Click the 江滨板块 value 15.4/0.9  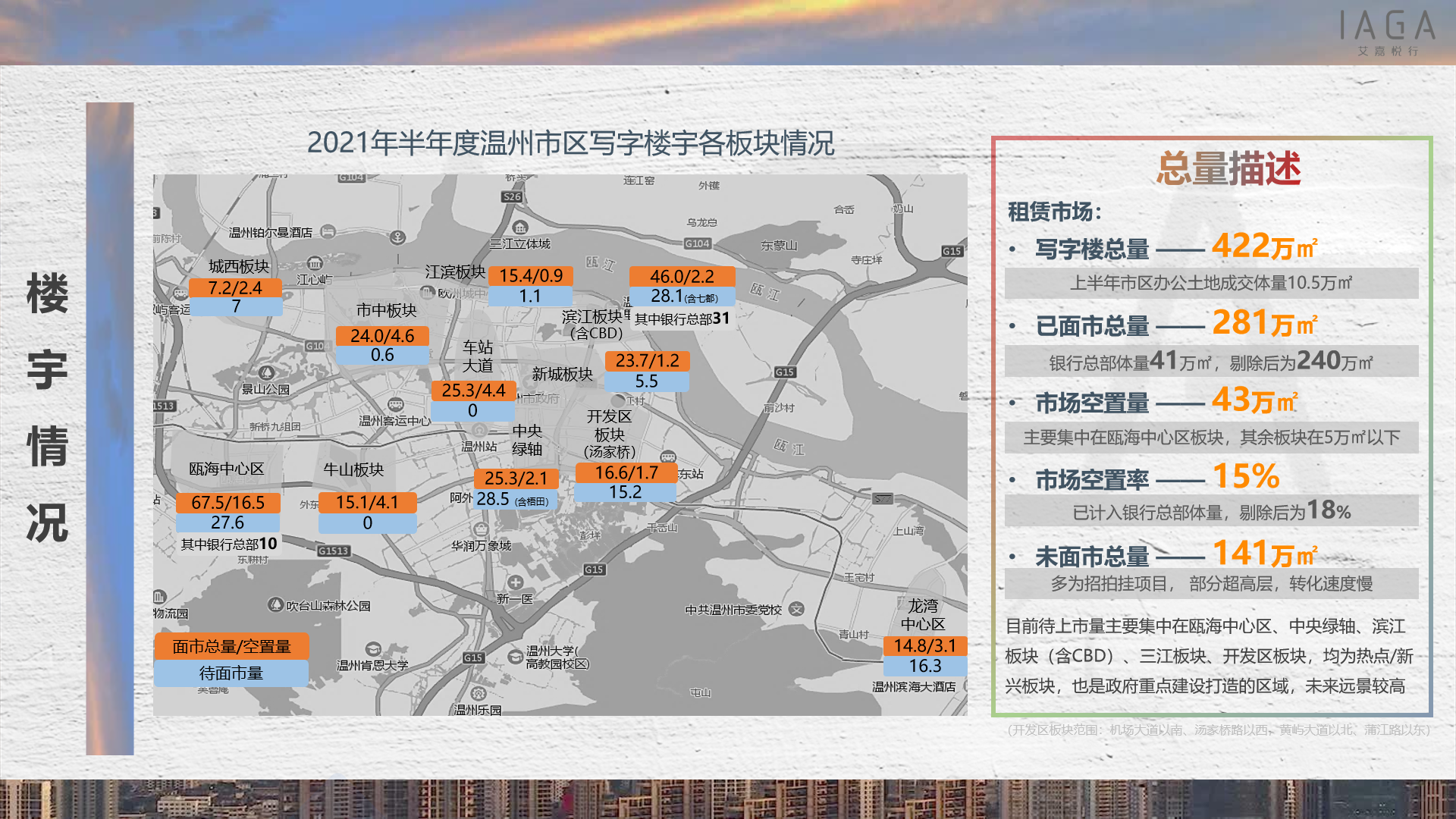click(531, 276)
